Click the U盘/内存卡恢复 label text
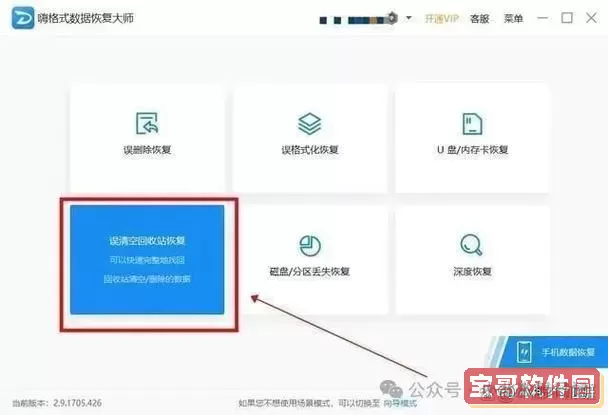 [472, 150]
